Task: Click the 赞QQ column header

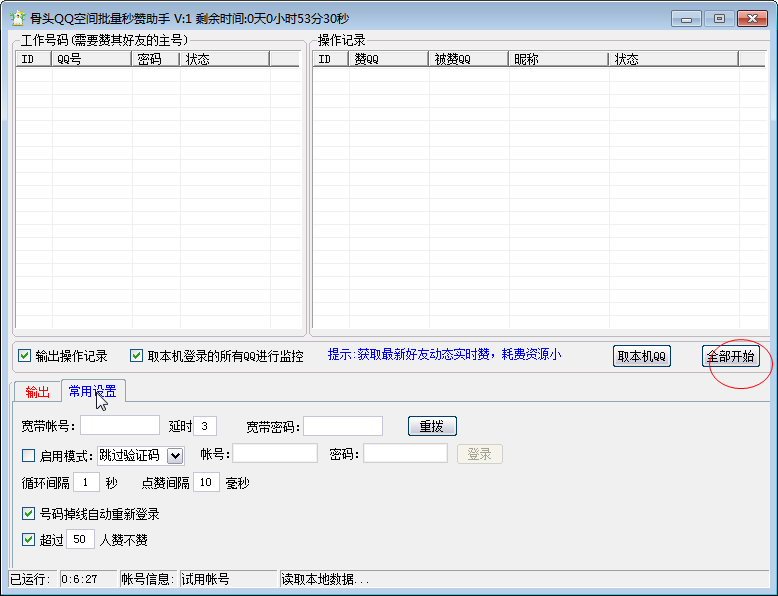Action: (389, 59)
